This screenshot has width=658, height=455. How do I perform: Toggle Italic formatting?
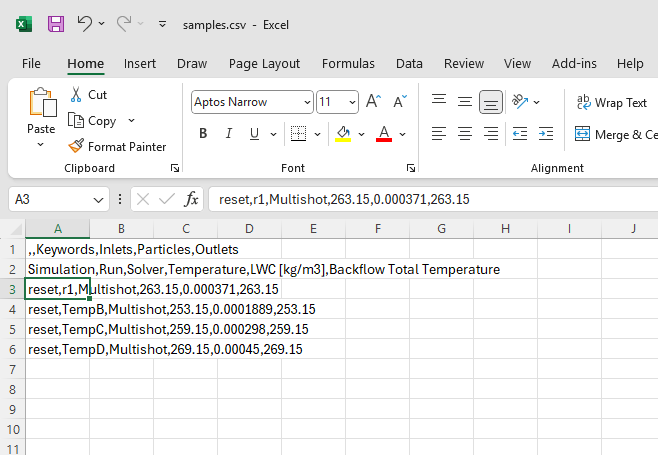pyautogui.click(x=229, y=134)
